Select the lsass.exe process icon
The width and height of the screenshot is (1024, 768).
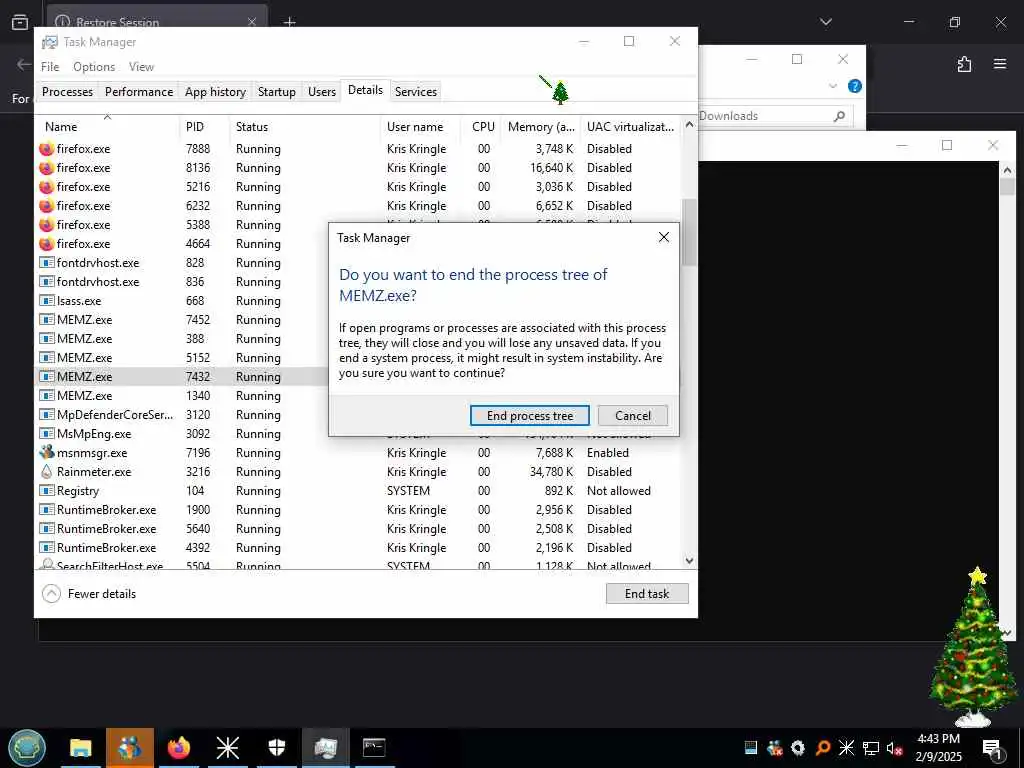[x=46, y=300]
